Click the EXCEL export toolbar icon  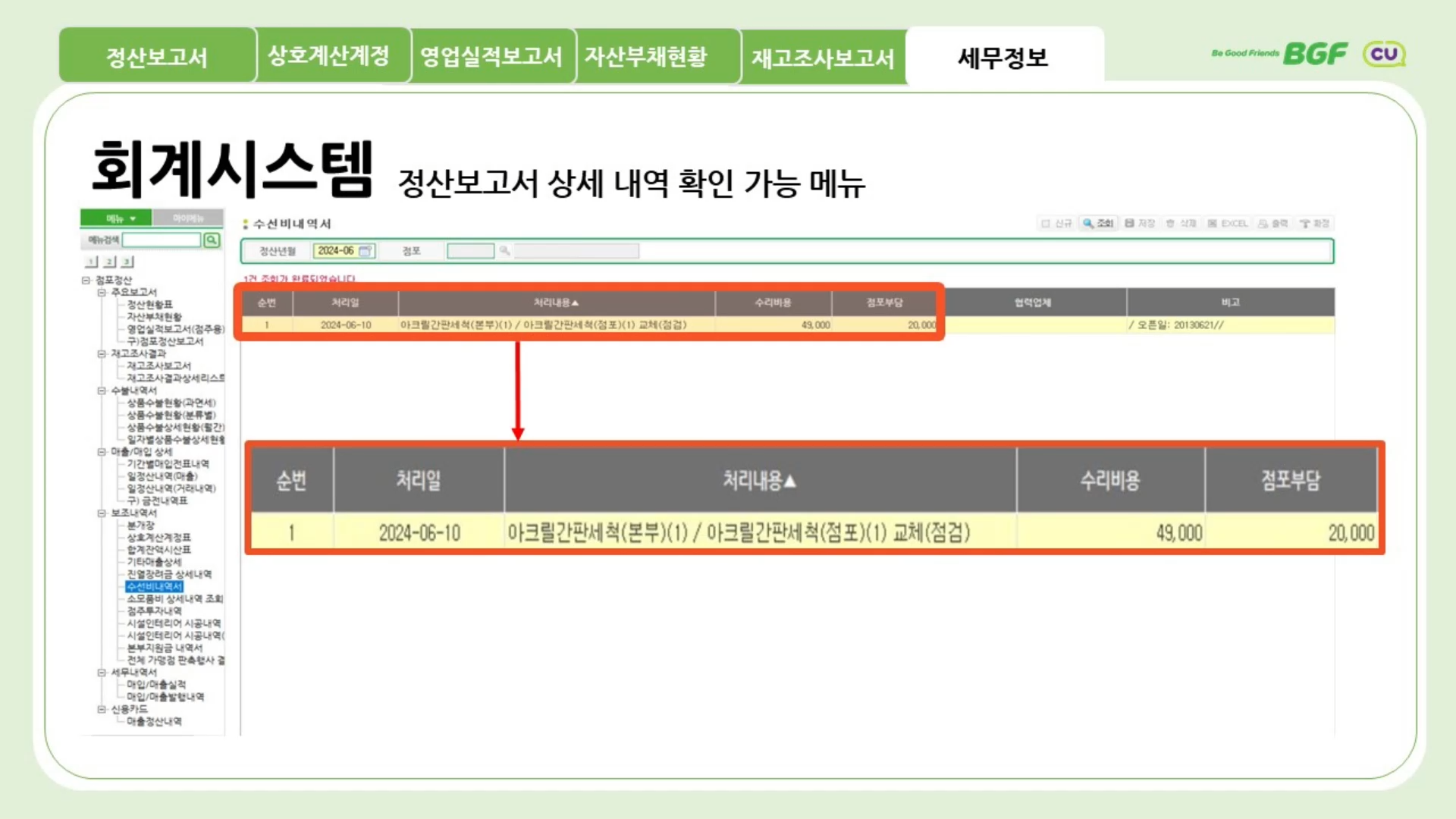1227,223
